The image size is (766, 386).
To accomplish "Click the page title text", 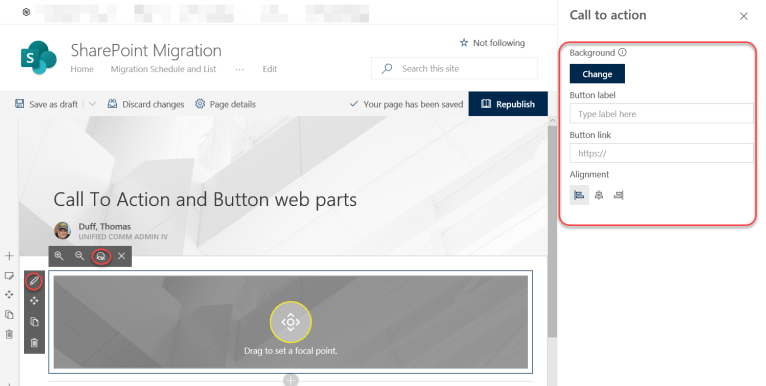I will tap(205, 199).
